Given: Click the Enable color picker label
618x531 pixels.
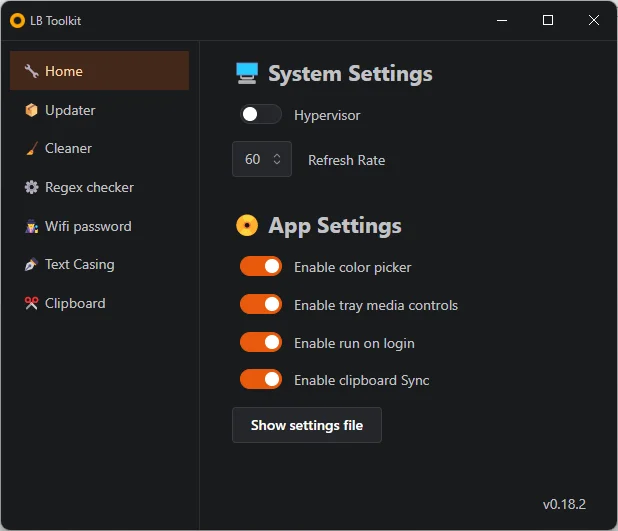Looking at the screenshot, I should [353, 268].
